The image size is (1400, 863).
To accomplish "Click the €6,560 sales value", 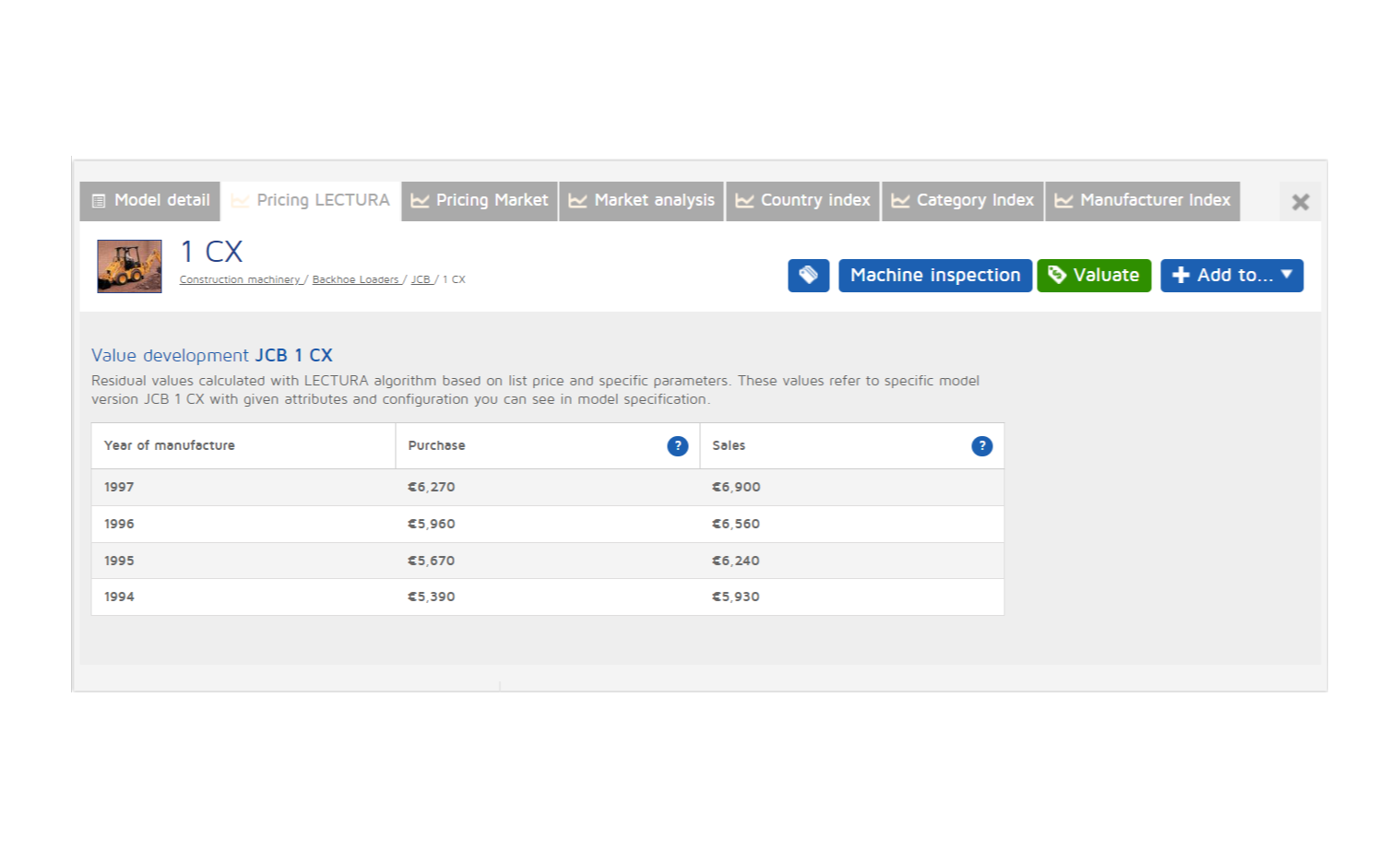I will (736, 524).
